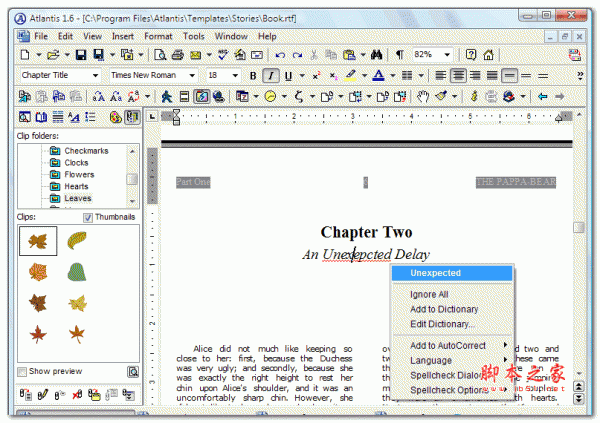Uncheck the Thumbnails checkbox
Image resolution: width=600 pixels, height=423 pixels.
pos(88,217)
